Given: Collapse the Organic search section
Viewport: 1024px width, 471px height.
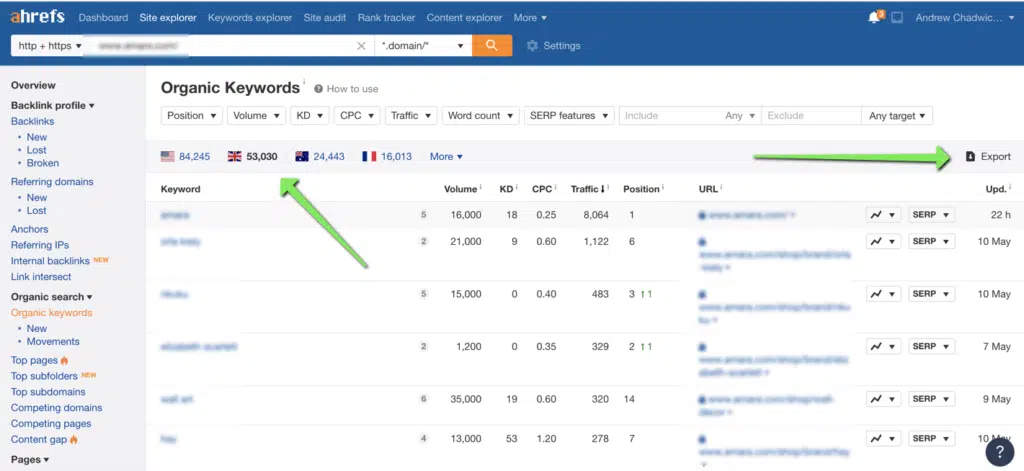Looking at the screenshot, I should pyautogui.click(x=52, y=297).
